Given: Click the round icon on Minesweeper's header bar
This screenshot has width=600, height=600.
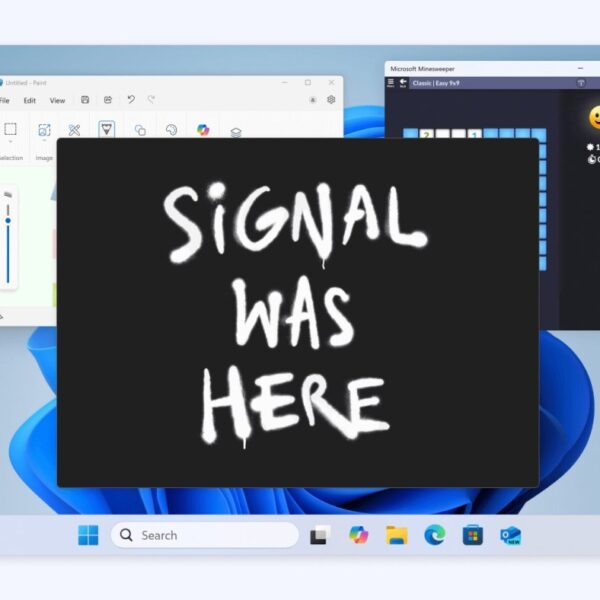Looking at the screenshot, I should tap(581, 83).
